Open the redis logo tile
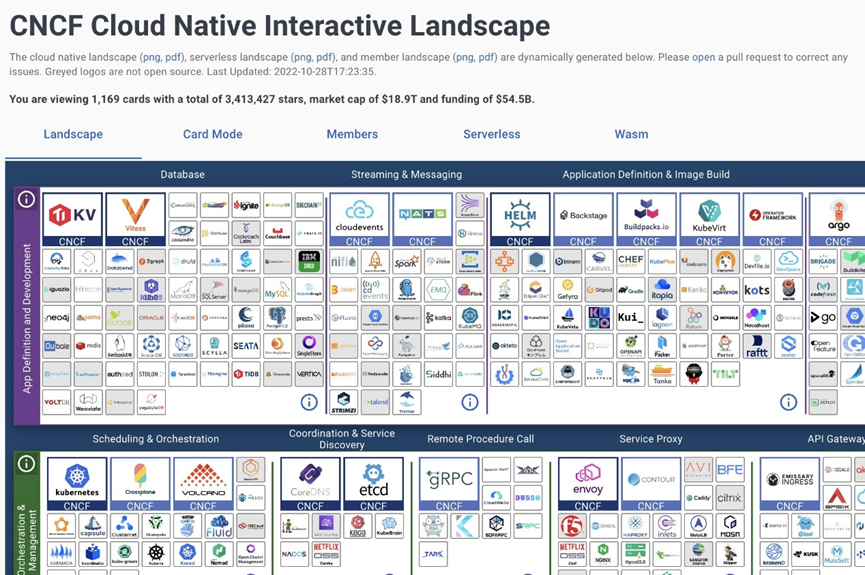 [x=88, y=346]
